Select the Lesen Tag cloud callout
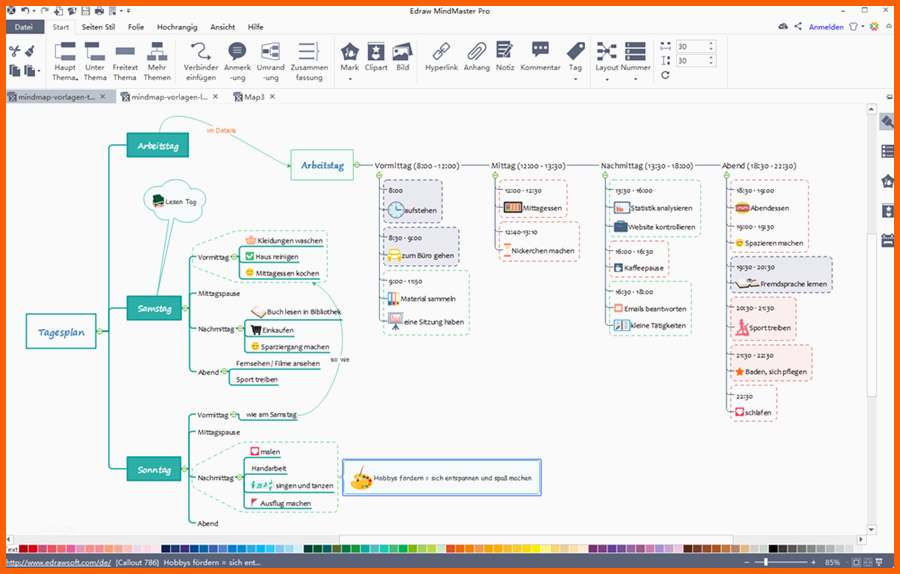 coord(174,201)
